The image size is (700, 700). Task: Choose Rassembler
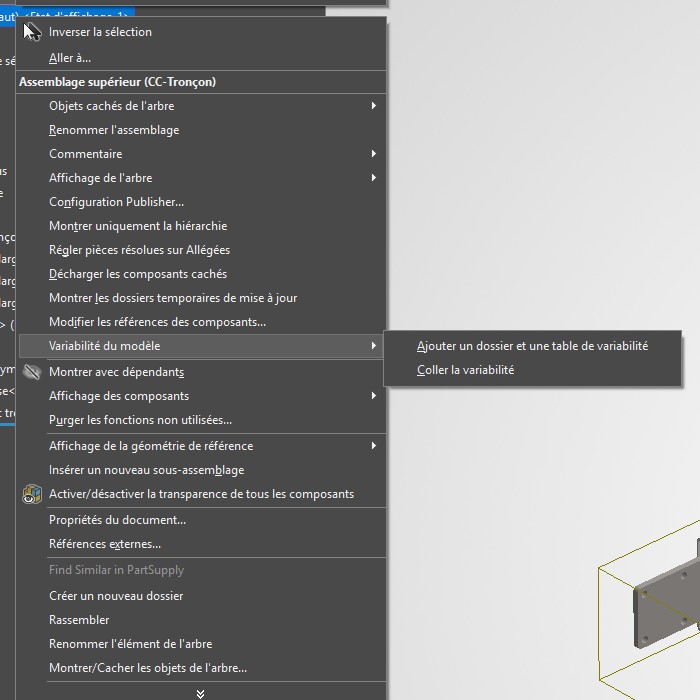(79, 620)
